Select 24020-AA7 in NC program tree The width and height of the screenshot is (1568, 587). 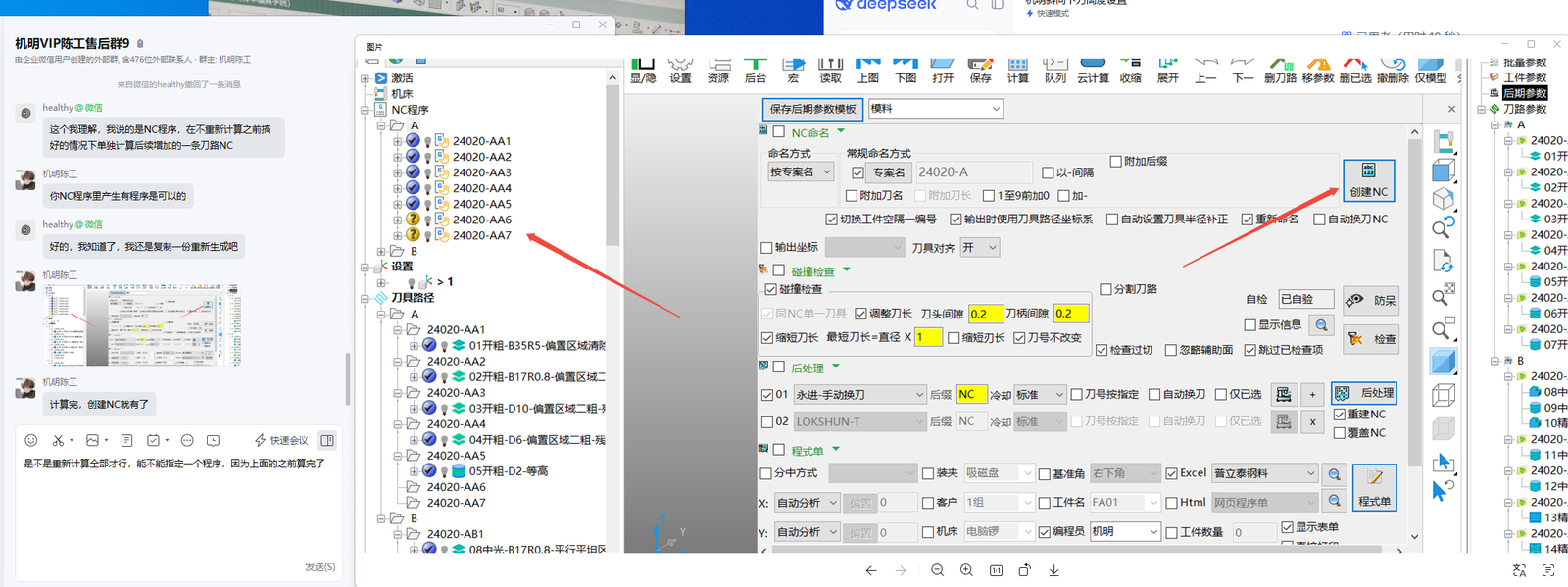481,235
